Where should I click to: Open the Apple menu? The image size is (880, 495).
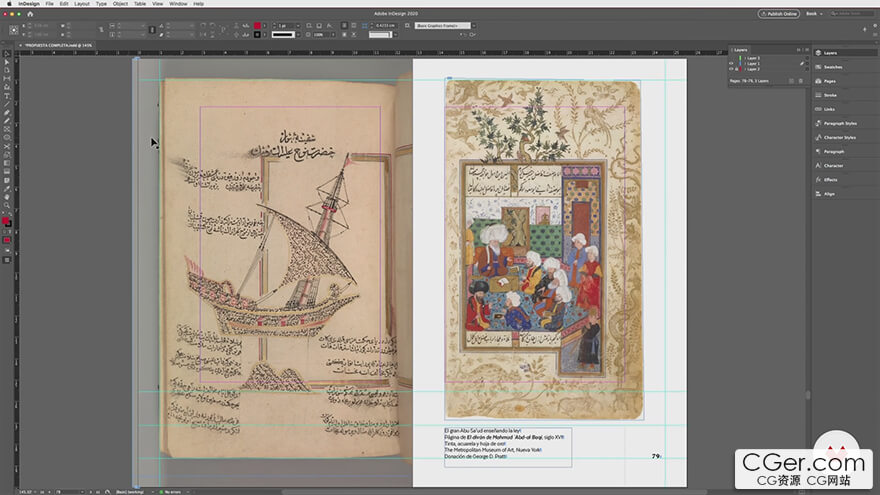click(x=9, y=3)
